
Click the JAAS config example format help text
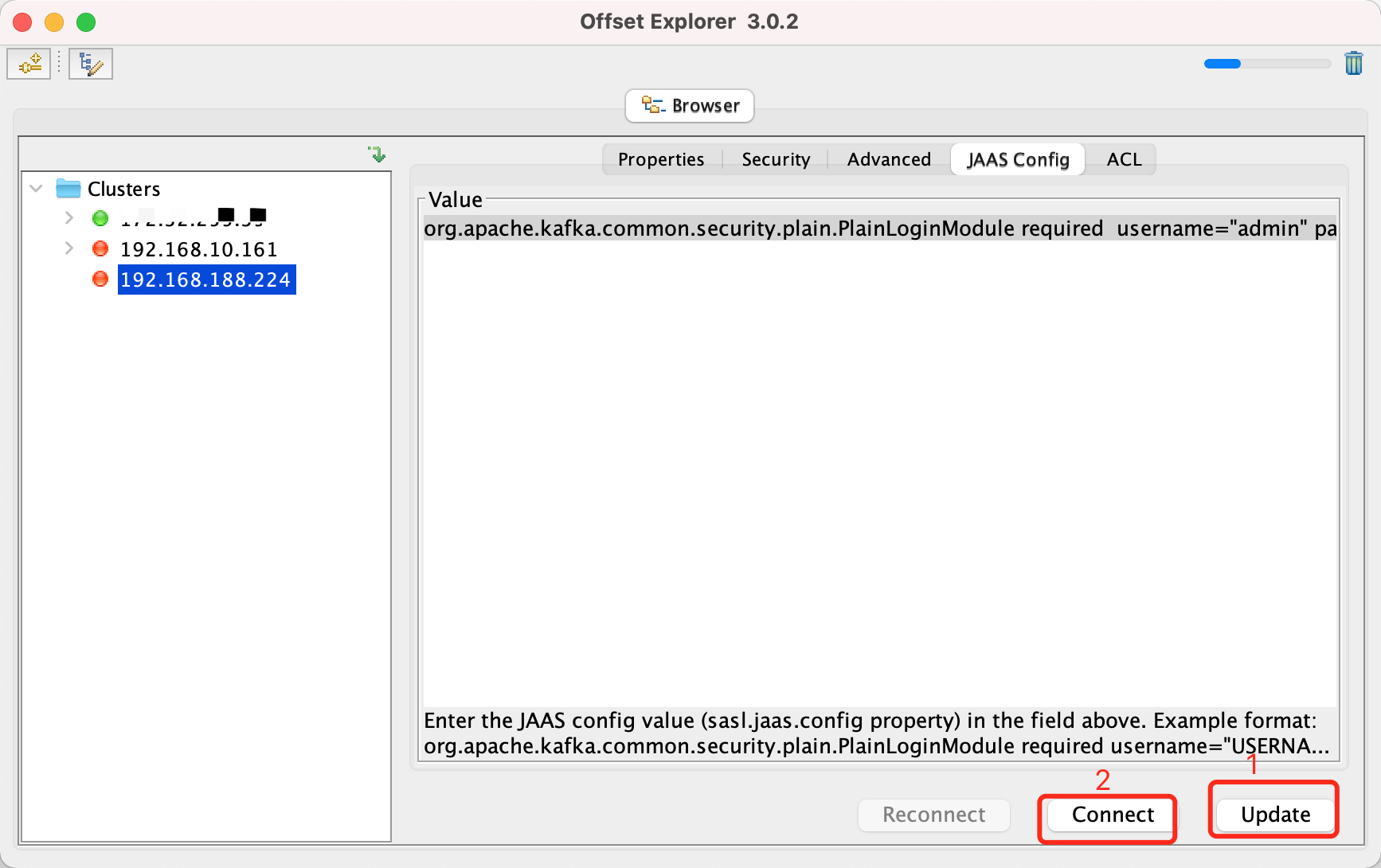(x=876, y=733)
